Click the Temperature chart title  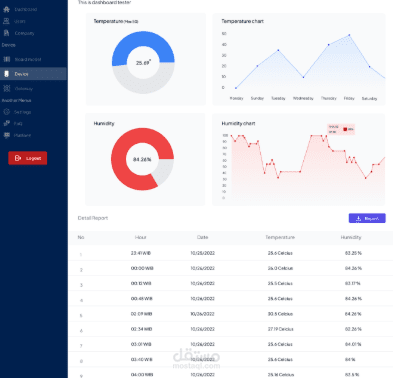(242, 21)
